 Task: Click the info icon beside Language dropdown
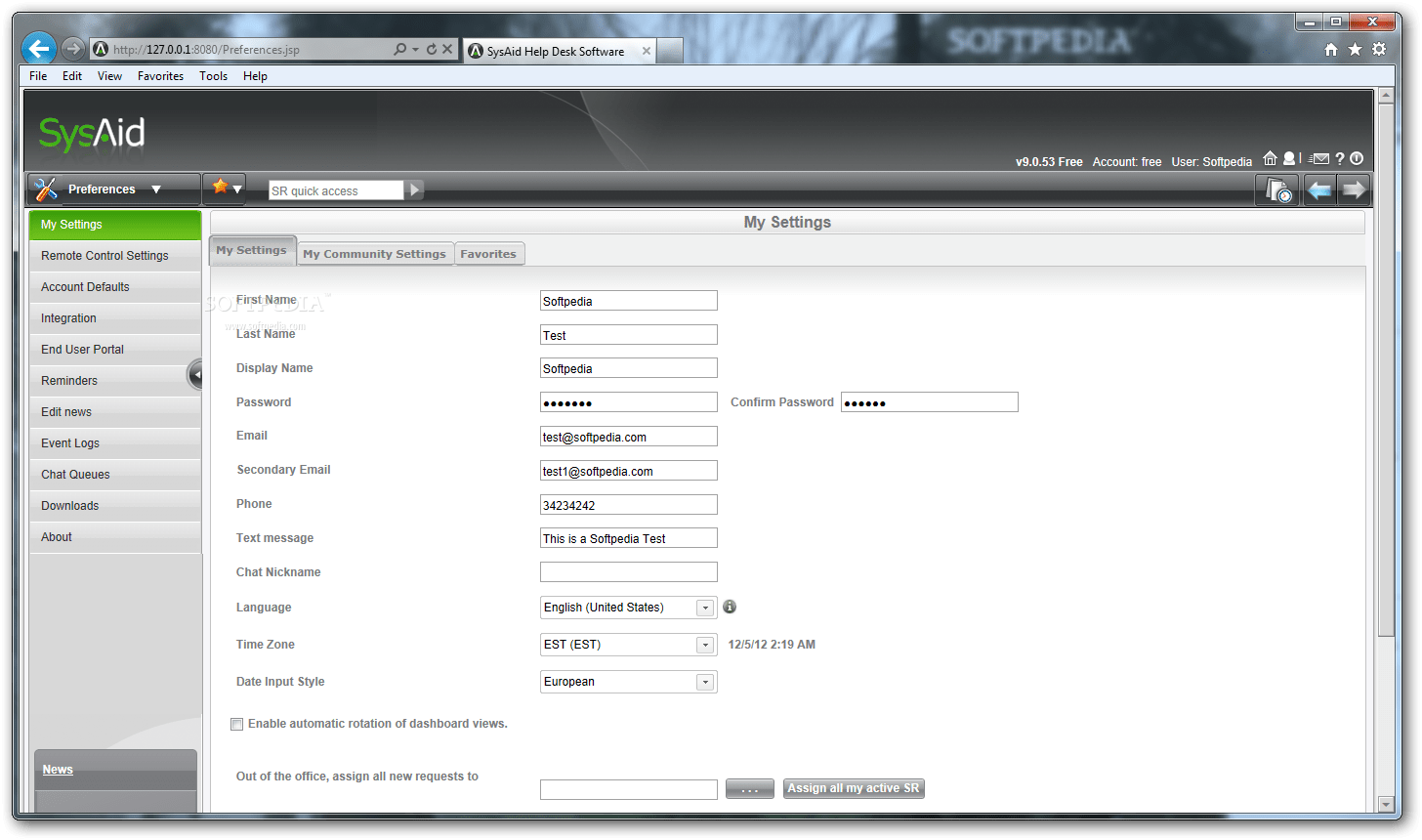[x=730, y=607]
